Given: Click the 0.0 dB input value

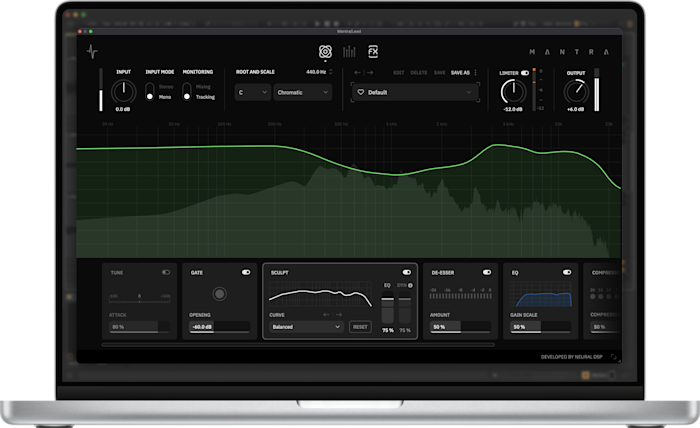Looking at the screenshot, I should pos(123,109).
